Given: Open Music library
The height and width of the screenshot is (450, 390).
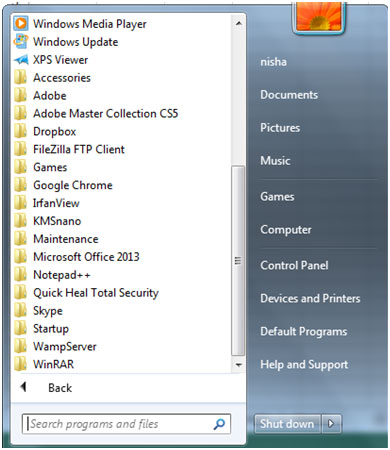Looking at the screenshot, I should tap(275, 161).
